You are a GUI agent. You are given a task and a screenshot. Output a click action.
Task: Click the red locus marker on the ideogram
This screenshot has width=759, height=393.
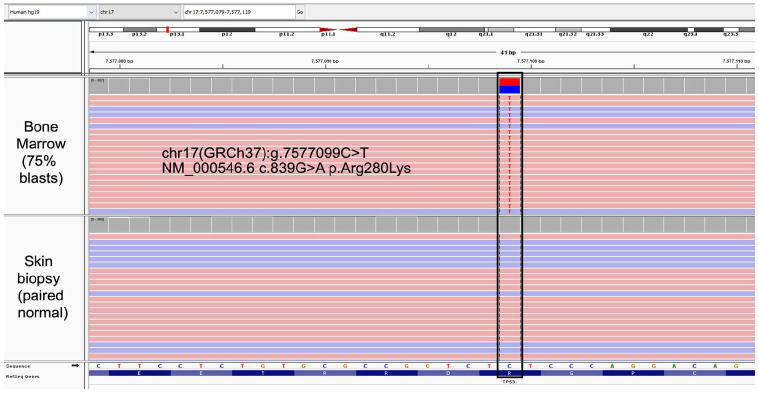tap(167, 30)
